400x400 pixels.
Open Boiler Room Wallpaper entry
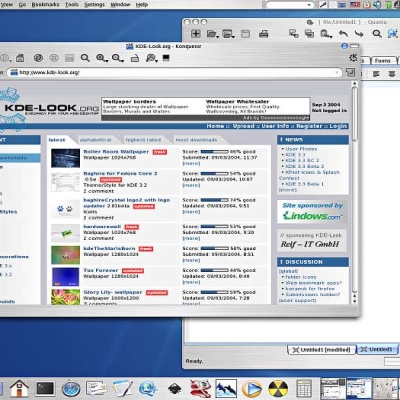[x=116, y=152]
